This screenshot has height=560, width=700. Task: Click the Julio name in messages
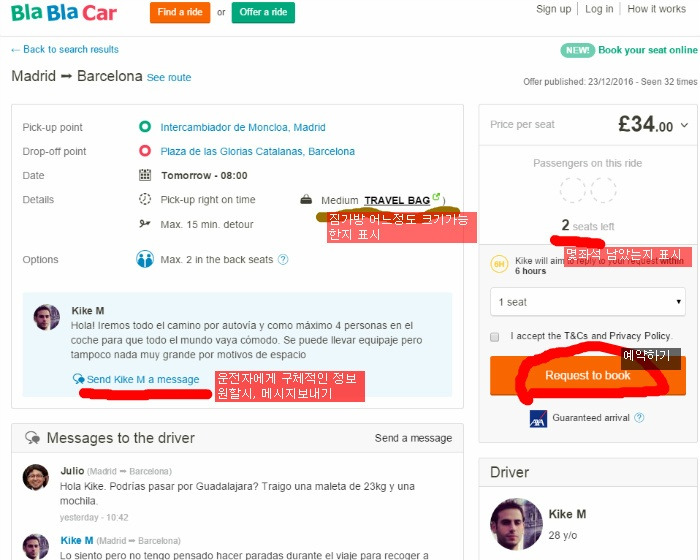pos(72,471)
